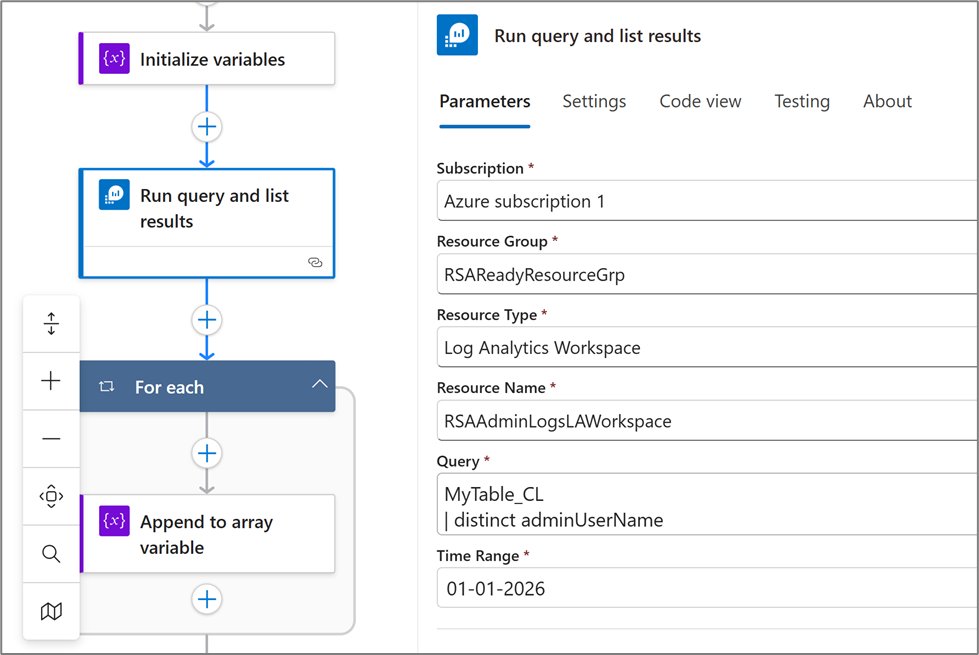The image size is (979, 655).
Task: Insert action between Run query and For each
Action: click(207, 320)
